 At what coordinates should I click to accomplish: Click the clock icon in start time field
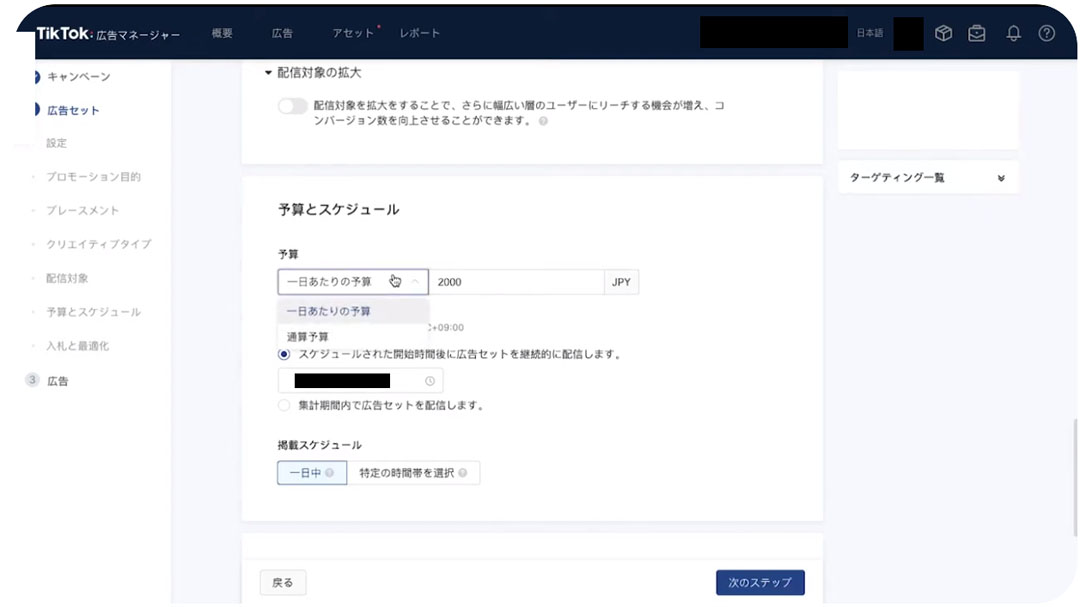click(430, 380)
